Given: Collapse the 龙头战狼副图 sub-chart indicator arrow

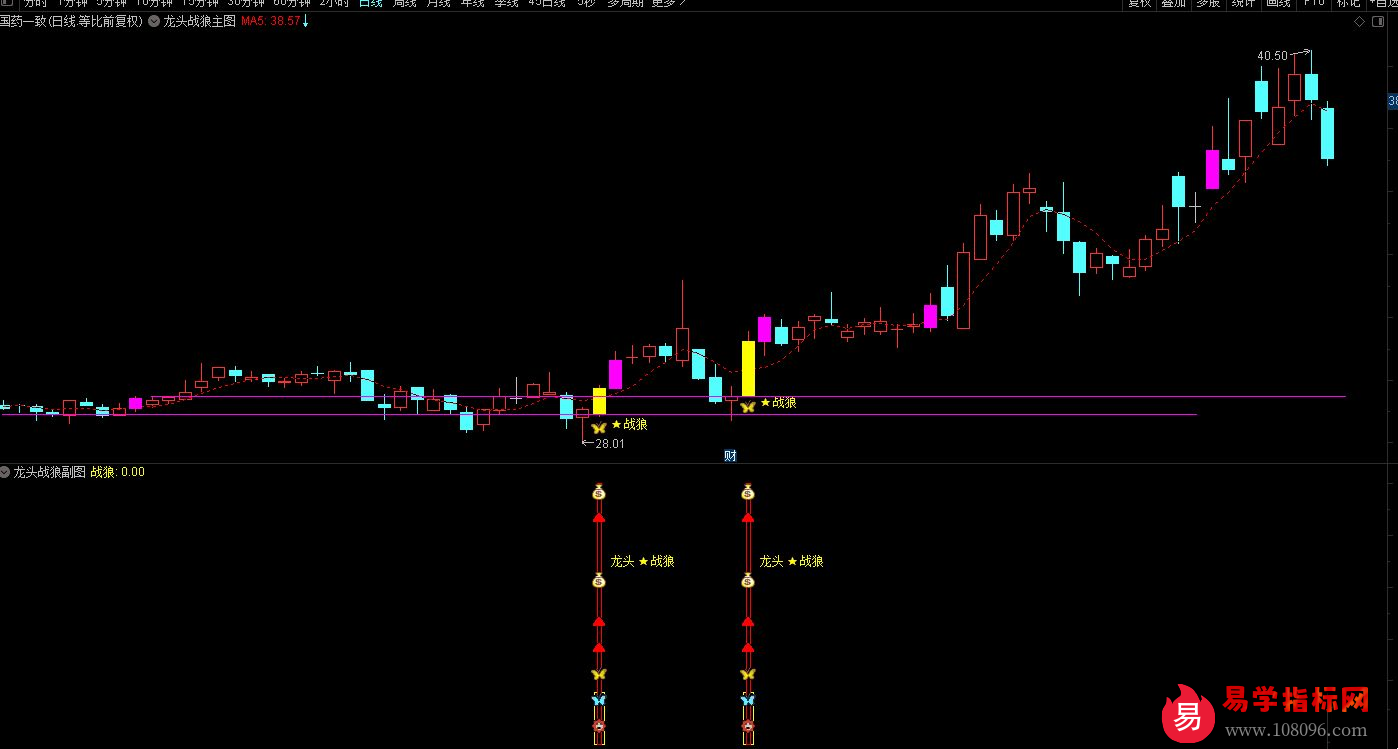Looking at the screenshot, I should [x=5, y=472].
